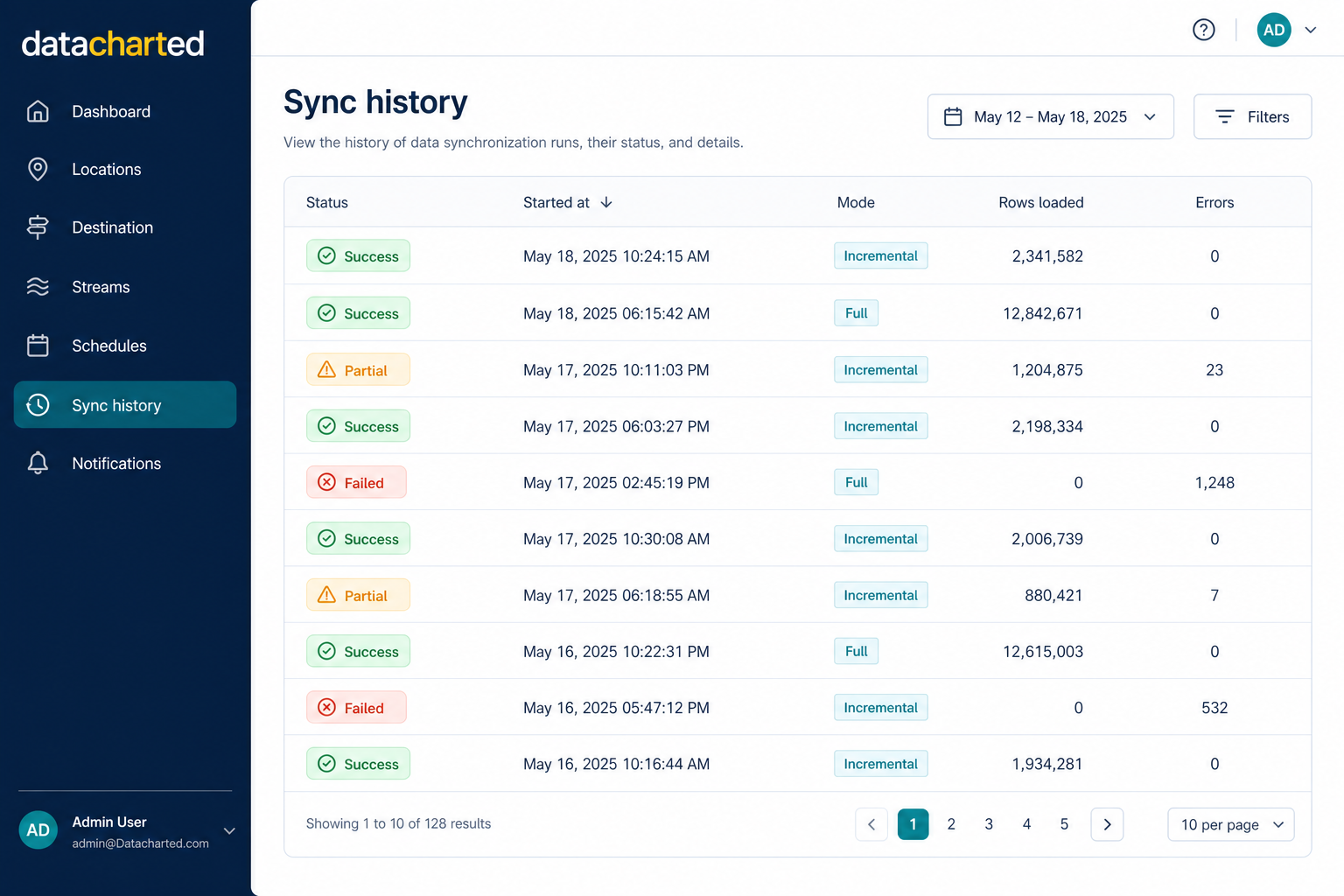The image size is (1344, 896).
Task: Click admin@Datacharted.com email text
Action: point(140,843)
